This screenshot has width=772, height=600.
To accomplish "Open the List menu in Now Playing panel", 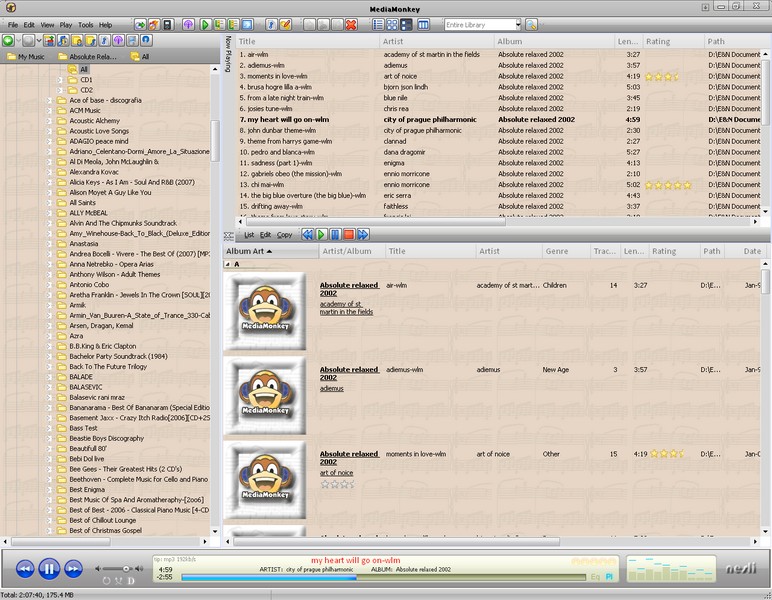I will 249,235.
